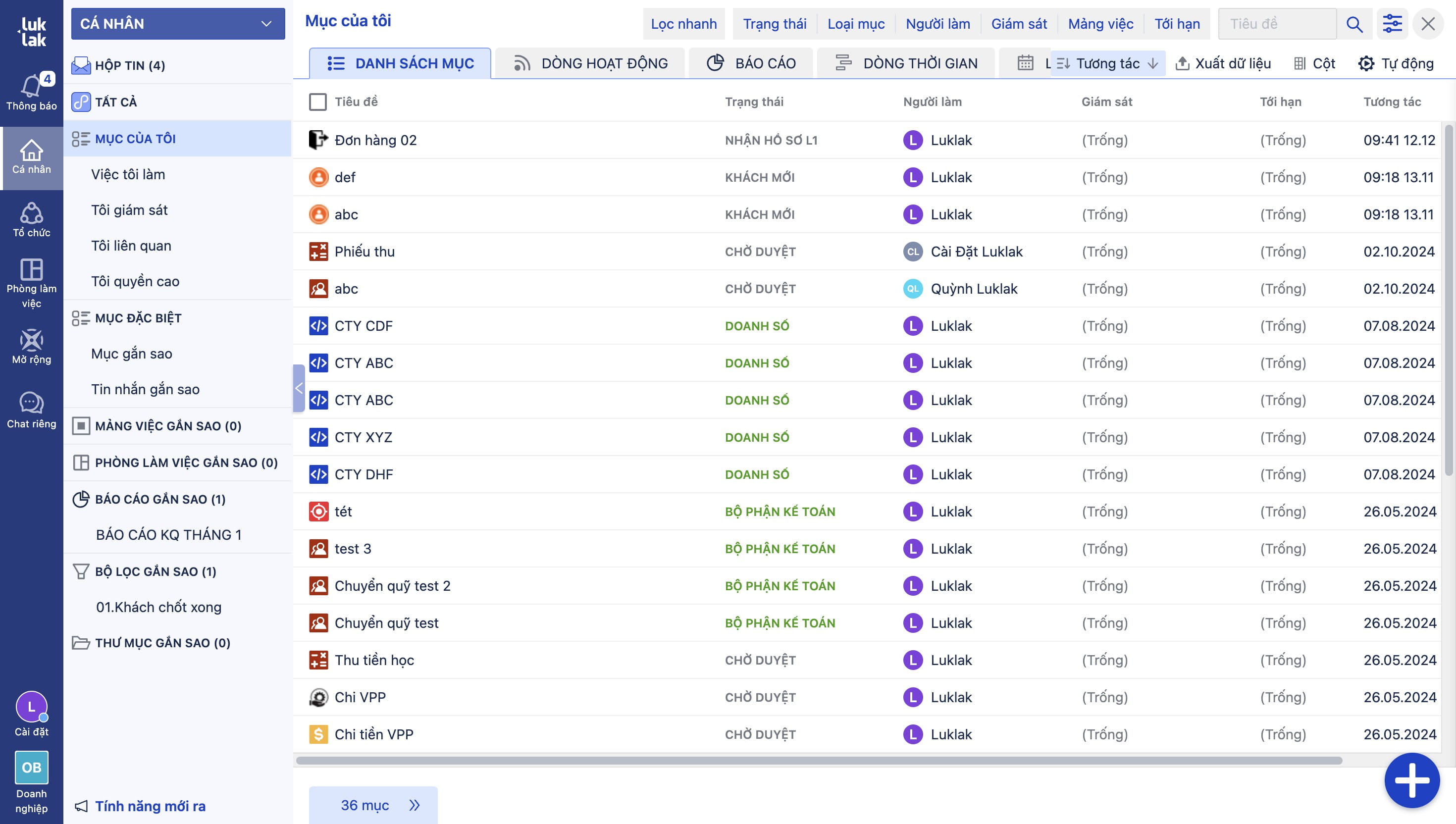Tick the select-all checkbox beside Tiêu đề

coord(317,102)
